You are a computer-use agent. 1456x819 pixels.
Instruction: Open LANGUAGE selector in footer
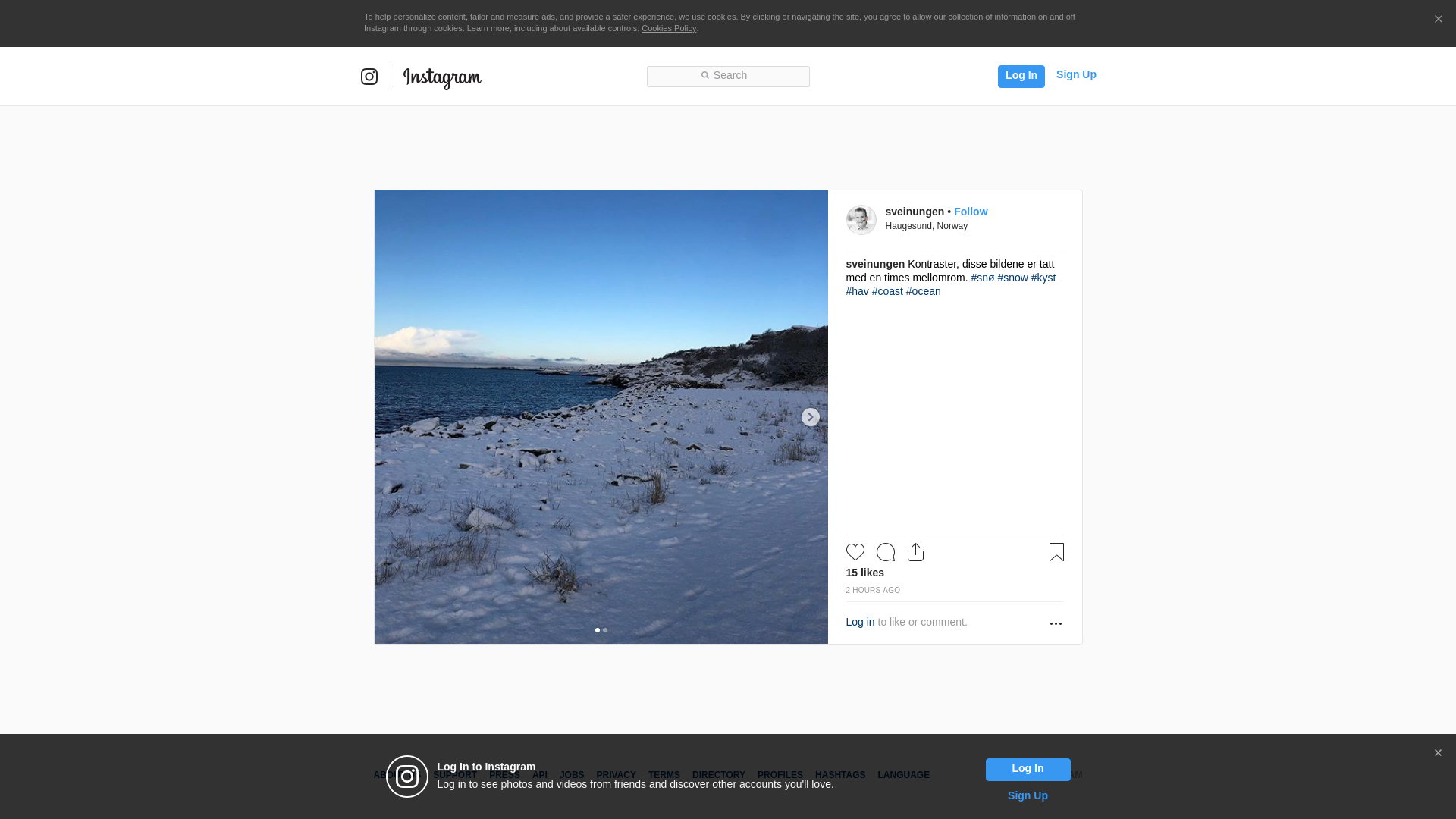pos(903,775)
